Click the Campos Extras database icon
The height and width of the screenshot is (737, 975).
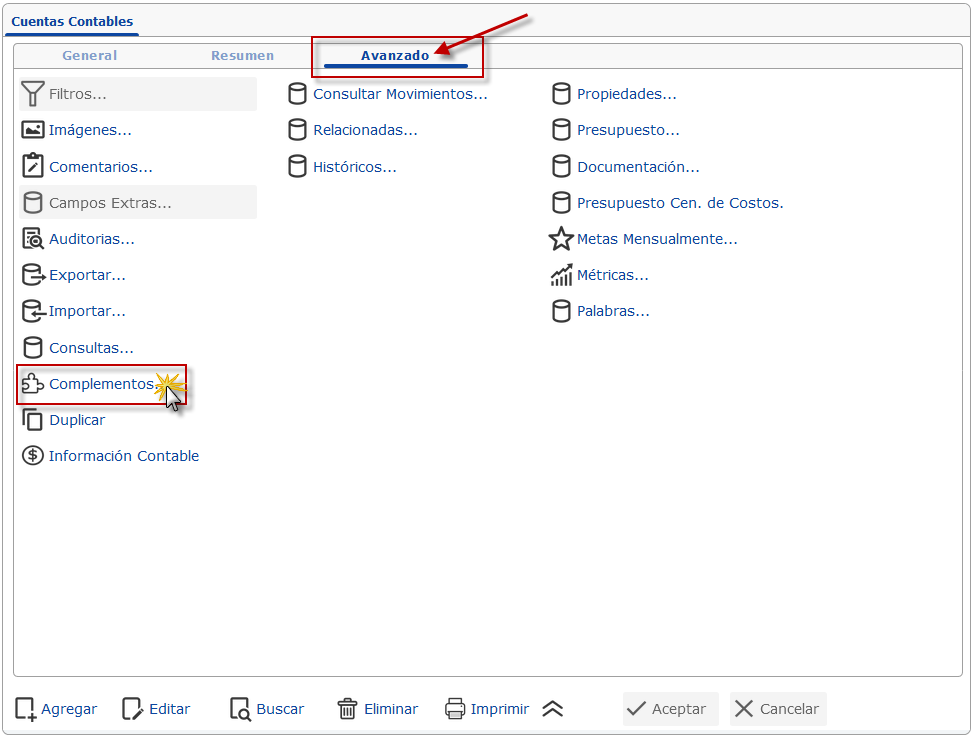[x=33, y=203]
